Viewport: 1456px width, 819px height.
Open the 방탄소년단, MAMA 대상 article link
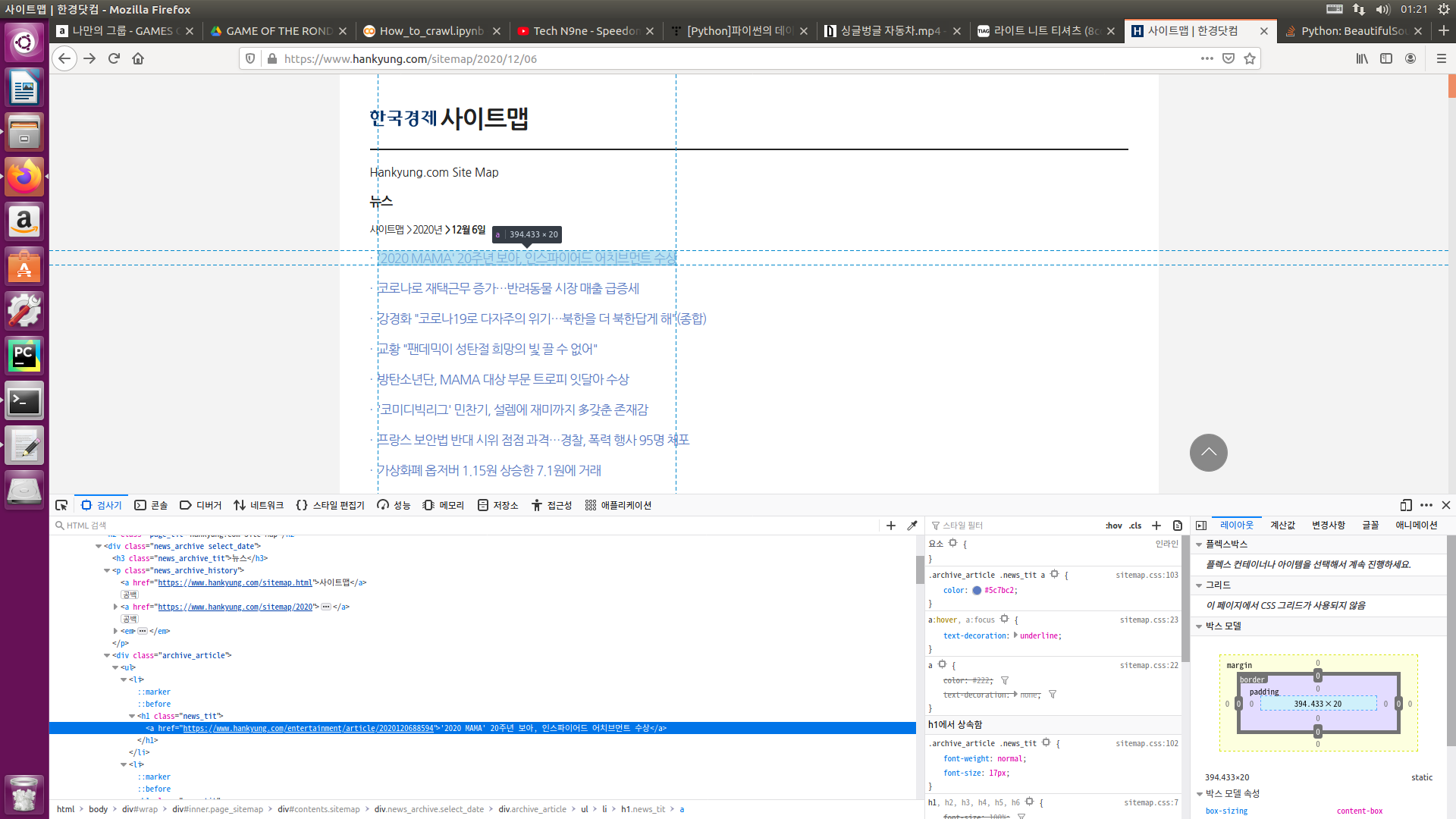[503, 379]
